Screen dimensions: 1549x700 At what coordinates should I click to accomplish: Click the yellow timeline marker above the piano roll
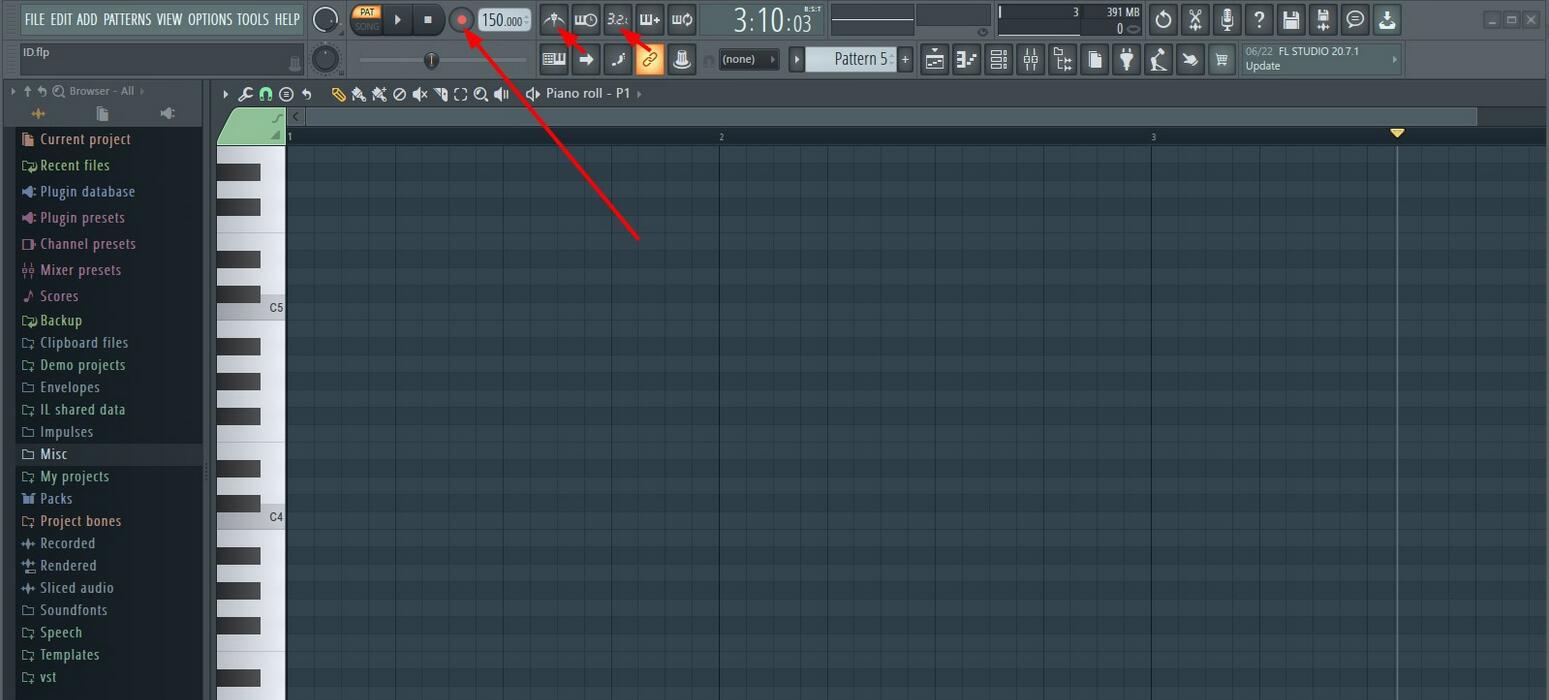[x=1396, y=133]
